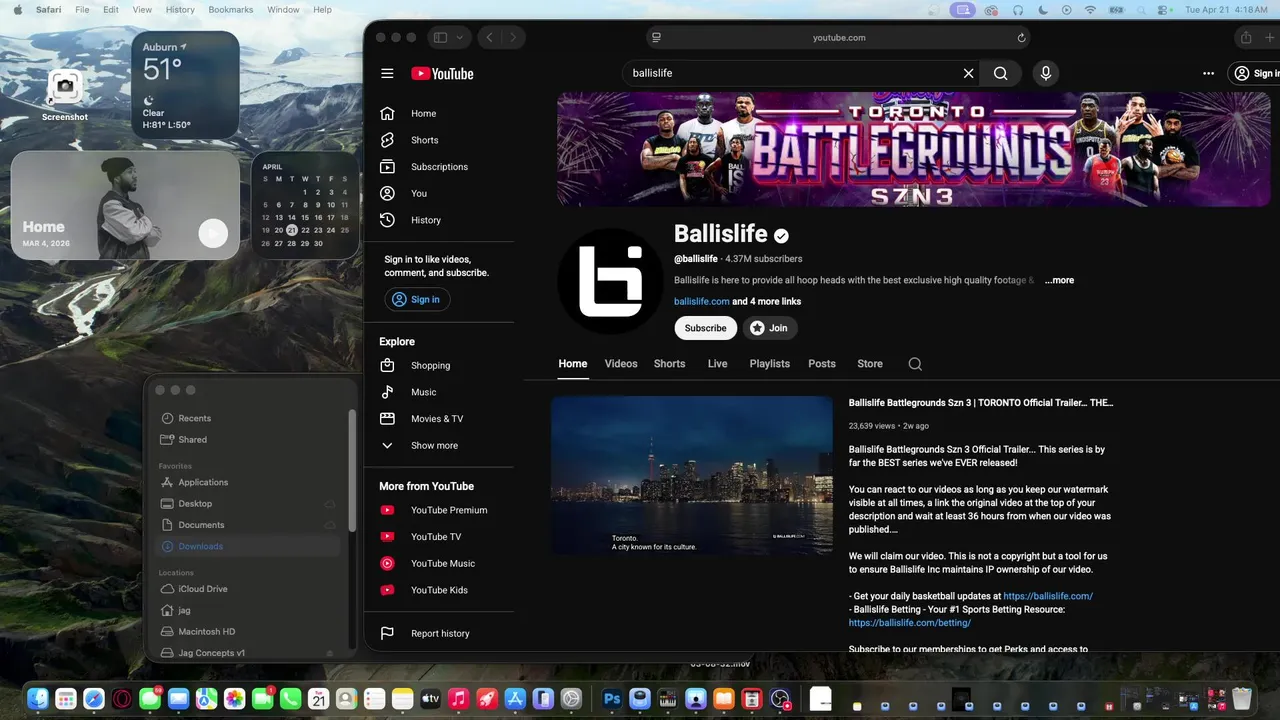Viewport: 1280px width, 720px height.
Task: Open Safari's Bookmarks menu
Action: 231,9
